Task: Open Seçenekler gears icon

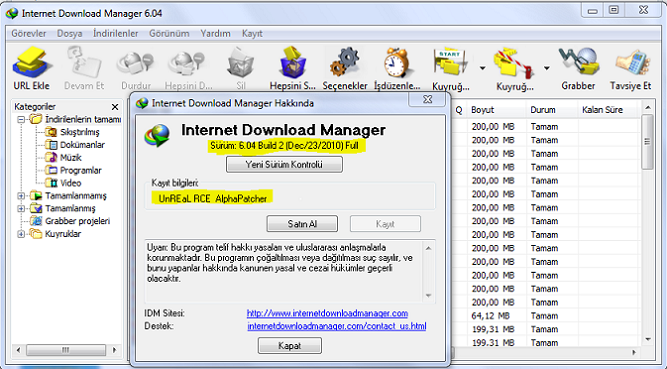Action: [x=345, y=63]
